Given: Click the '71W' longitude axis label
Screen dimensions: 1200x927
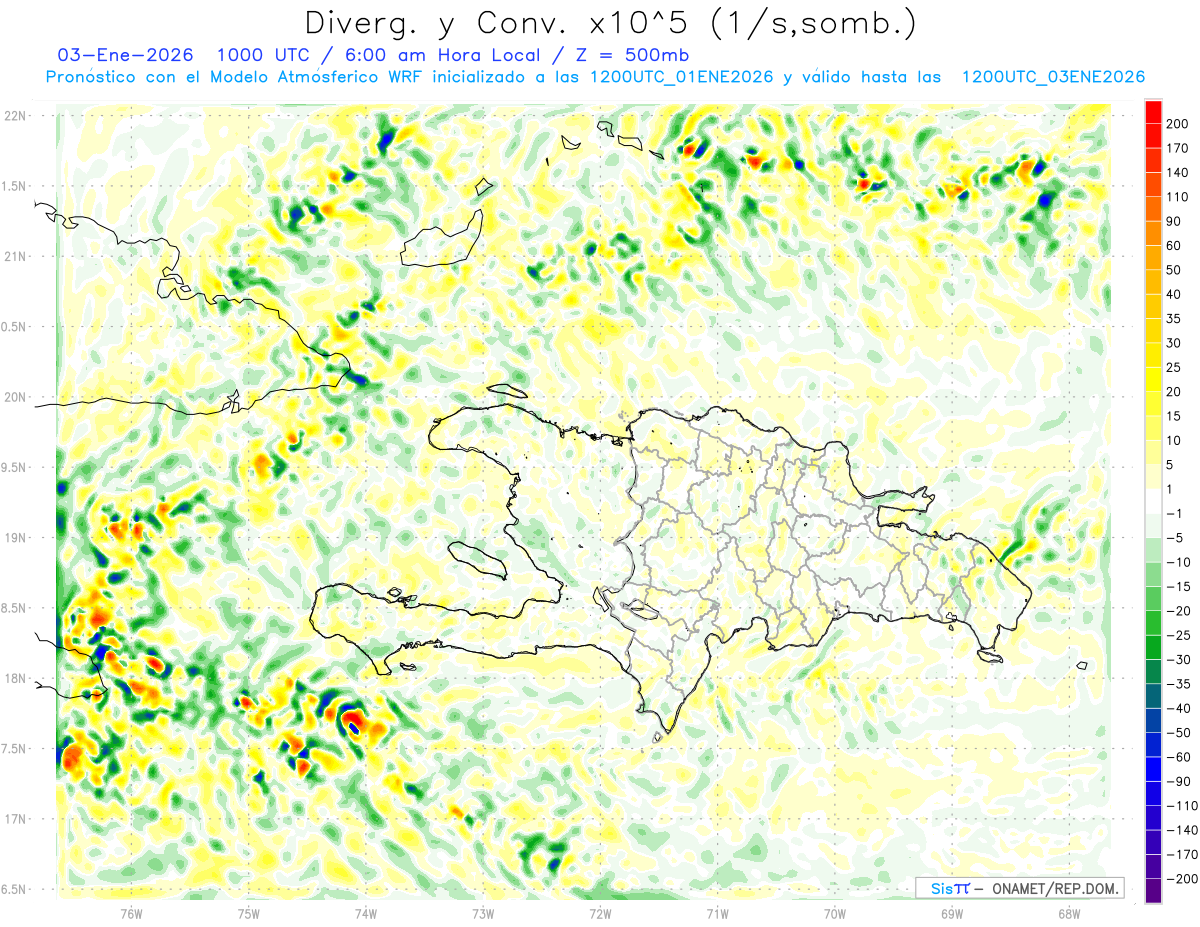Looking at the screenshot, I should click(717, 914).
